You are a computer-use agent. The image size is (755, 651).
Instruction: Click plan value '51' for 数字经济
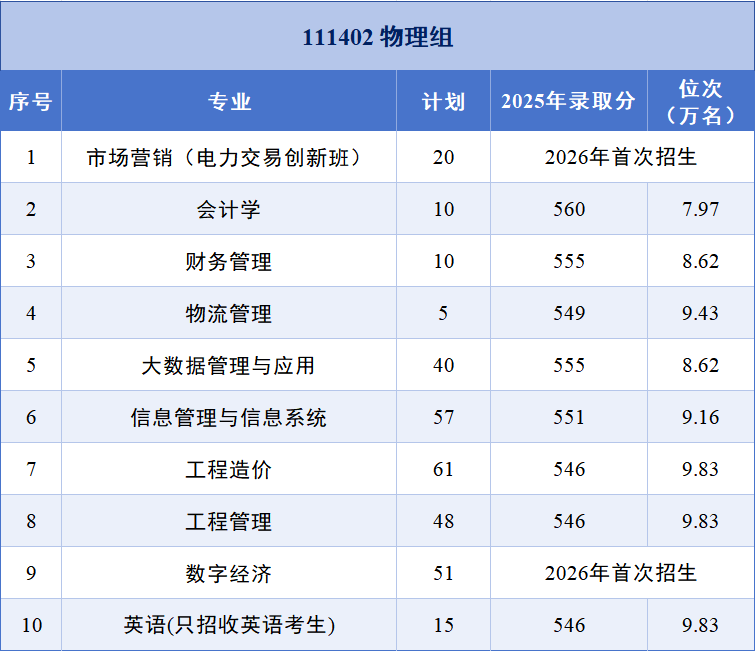443,573
